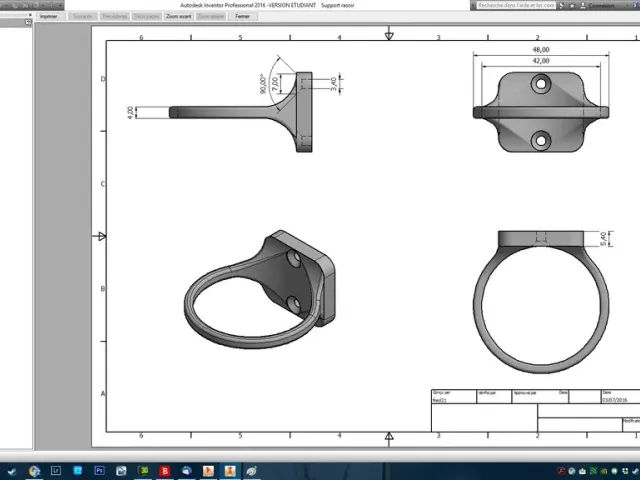Click the Précédente page button
640x480 pixels.
tap(115, 16)
